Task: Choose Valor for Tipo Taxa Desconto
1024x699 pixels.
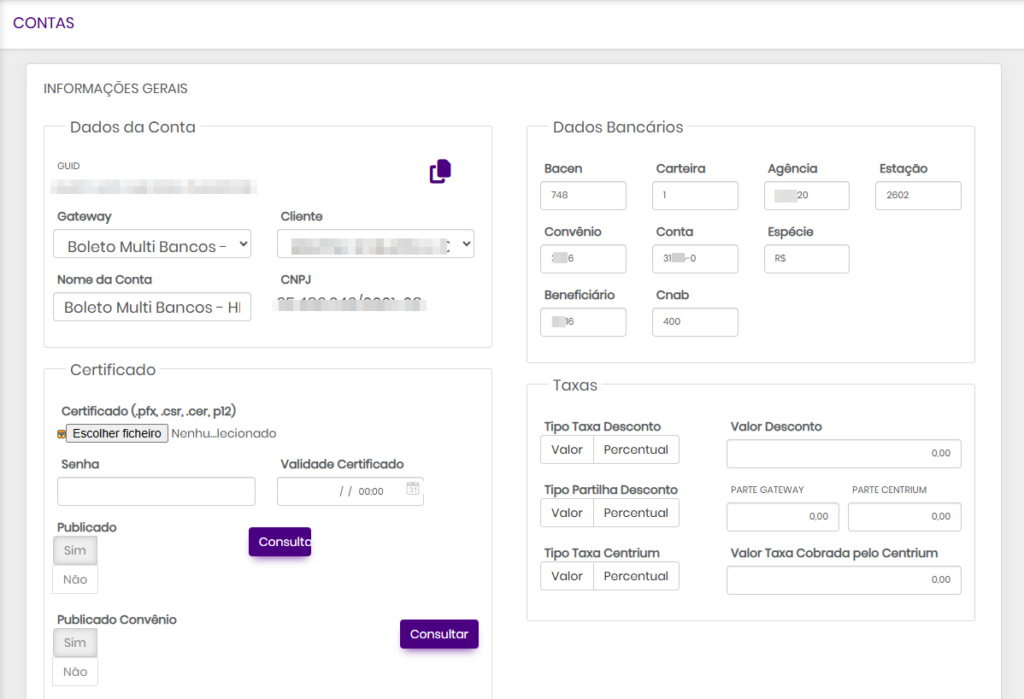Action: point(567,449)
